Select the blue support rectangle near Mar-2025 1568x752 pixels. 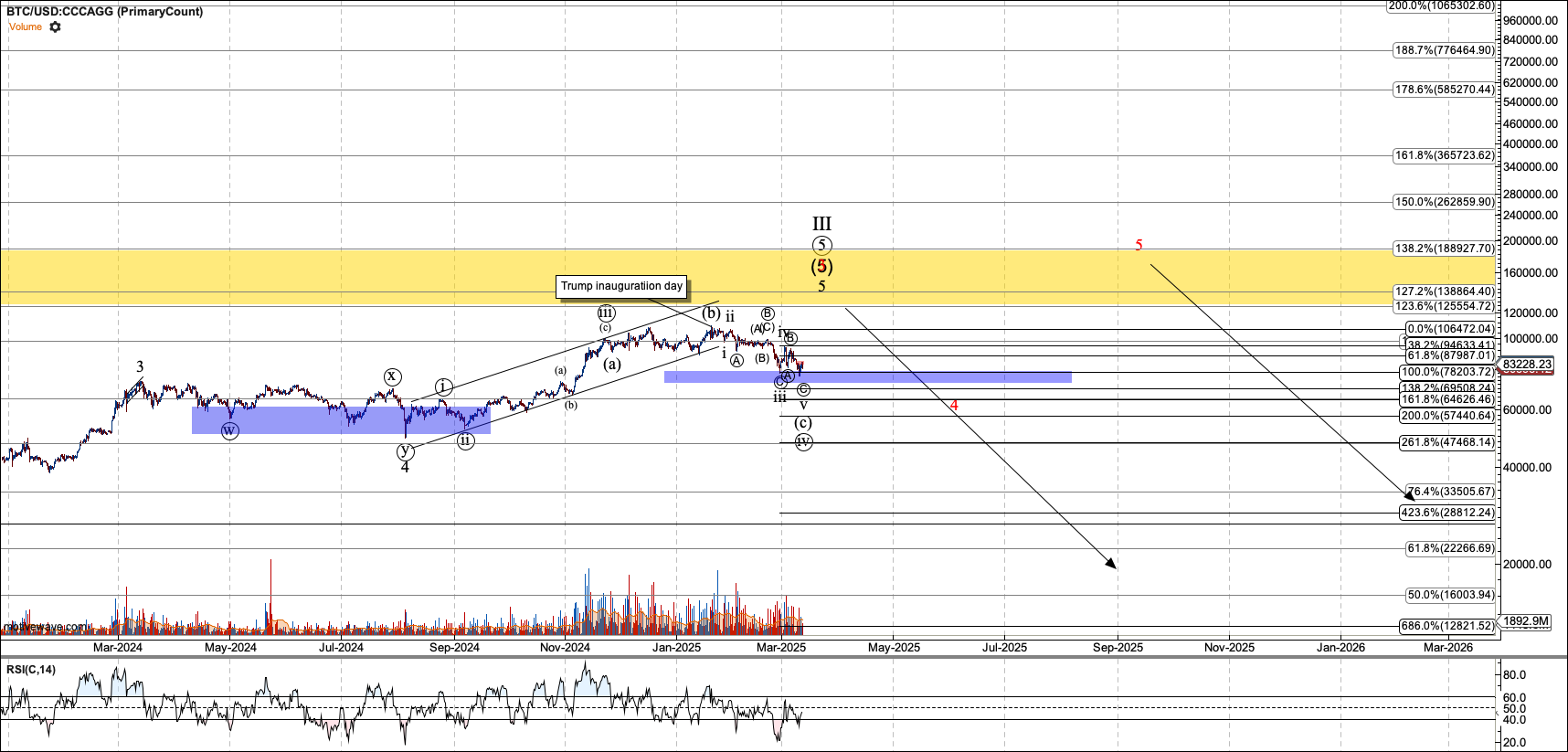(x=867, y=376)
